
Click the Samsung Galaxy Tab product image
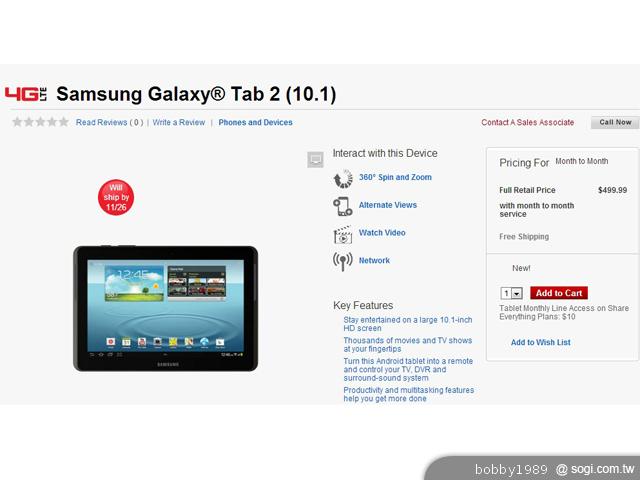pyautogui.click(x=165, y=309)
